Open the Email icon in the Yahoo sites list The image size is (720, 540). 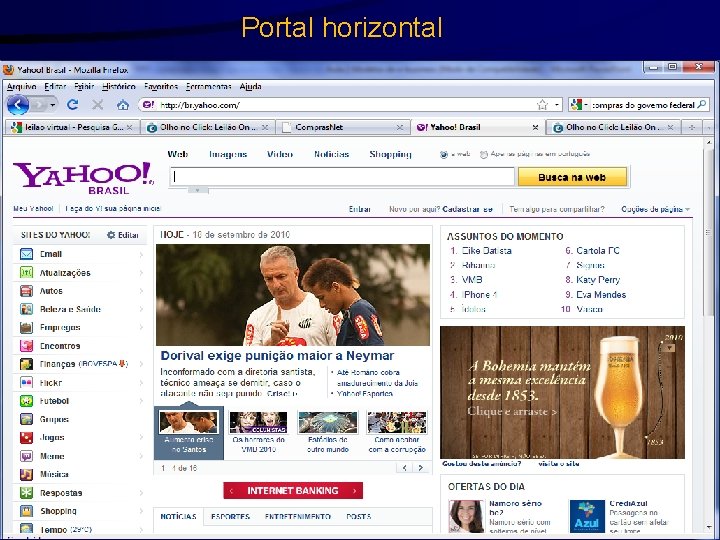(26, 253)
